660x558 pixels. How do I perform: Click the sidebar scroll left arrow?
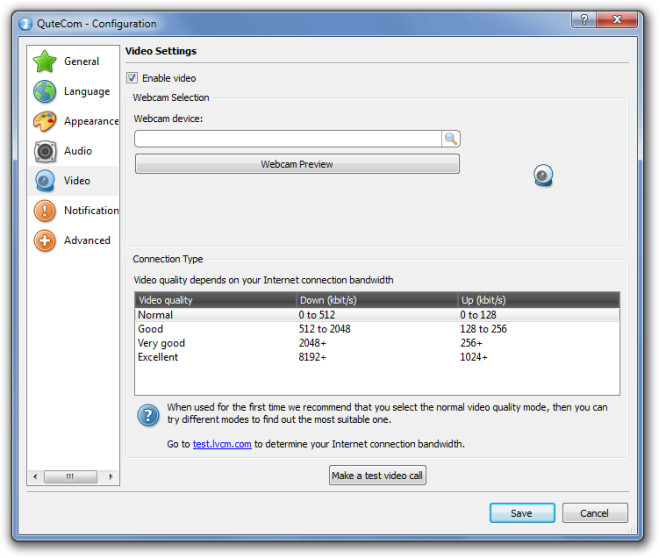35,476
